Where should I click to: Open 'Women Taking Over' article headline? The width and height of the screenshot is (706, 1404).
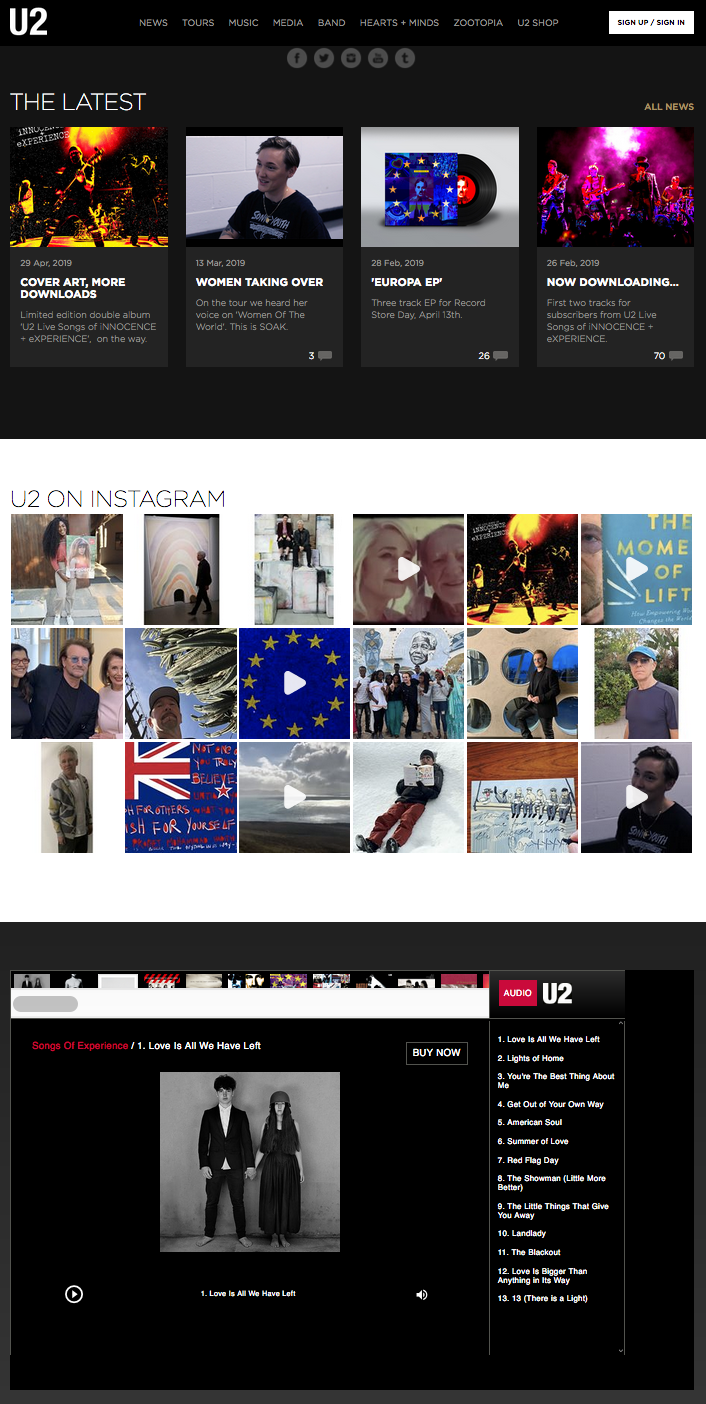click(x=259, y=282)
